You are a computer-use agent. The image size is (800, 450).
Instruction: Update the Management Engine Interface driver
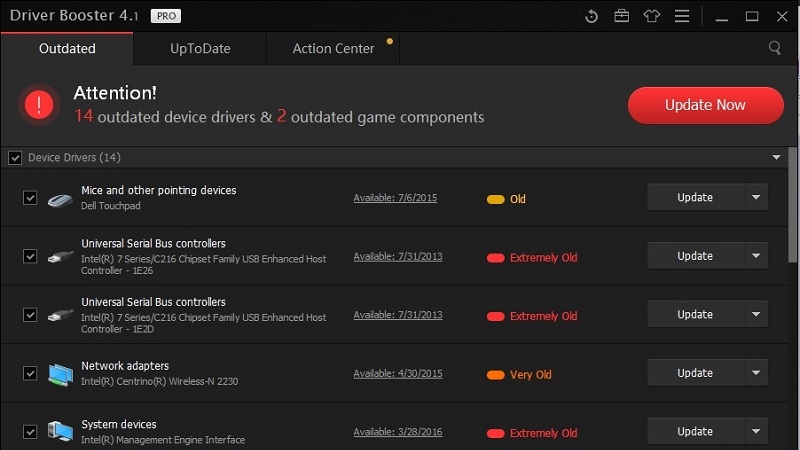coord(695,432)
